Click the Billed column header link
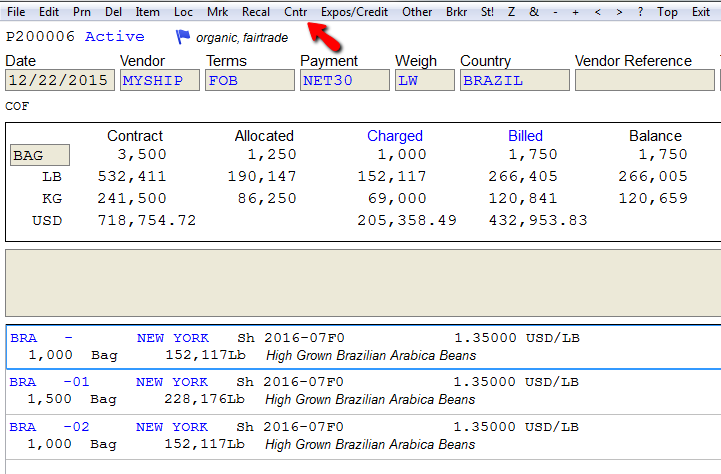 [x=525, y=136]
